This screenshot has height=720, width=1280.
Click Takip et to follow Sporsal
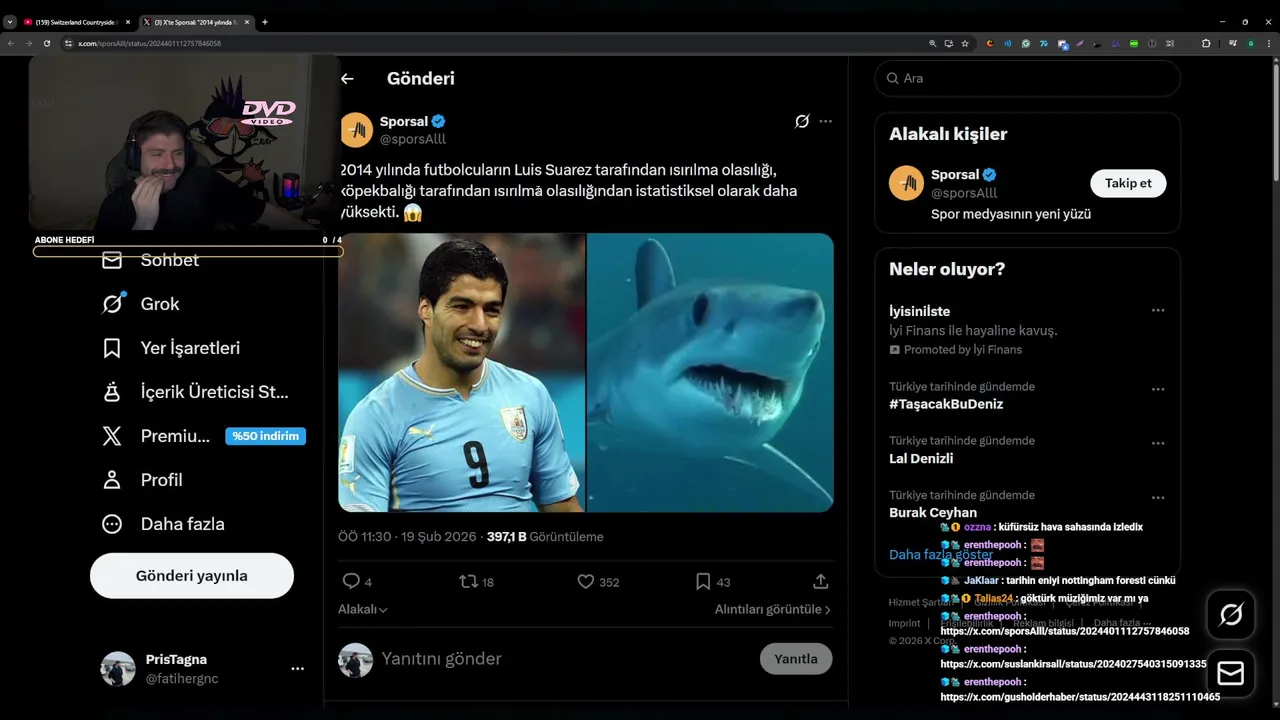[x=1128, y=183]
